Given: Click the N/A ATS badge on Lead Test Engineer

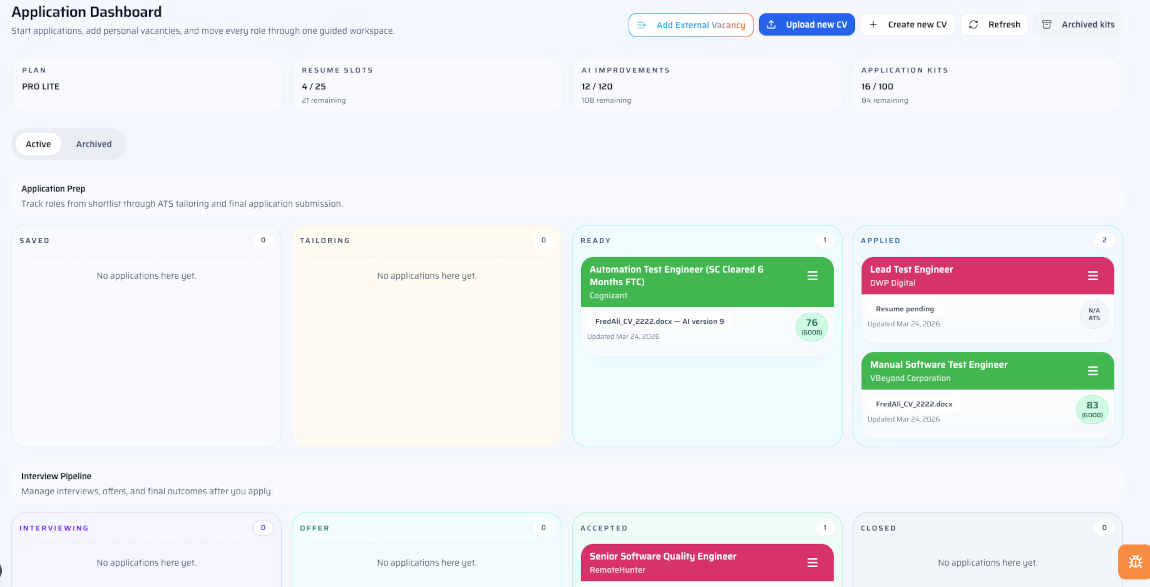Looking at the screenshot, I should 1095,313.
